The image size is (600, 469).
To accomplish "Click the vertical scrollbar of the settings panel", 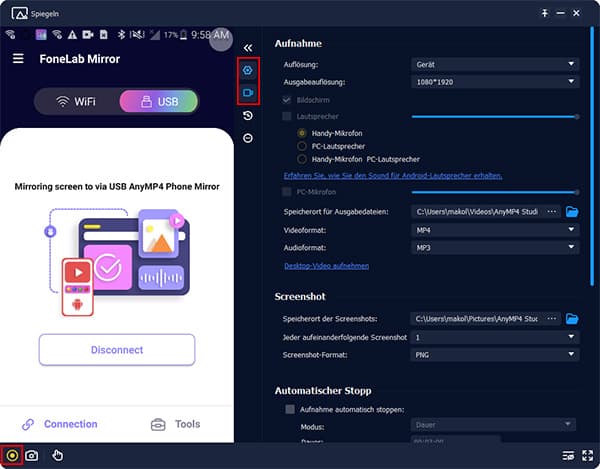I will pyautogui.click(x=592, y=157).
